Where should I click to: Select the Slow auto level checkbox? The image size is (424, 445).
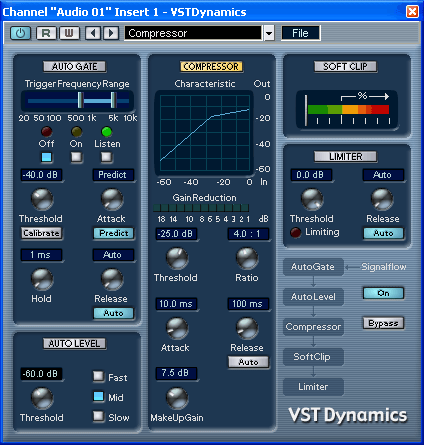click(98, 416)
